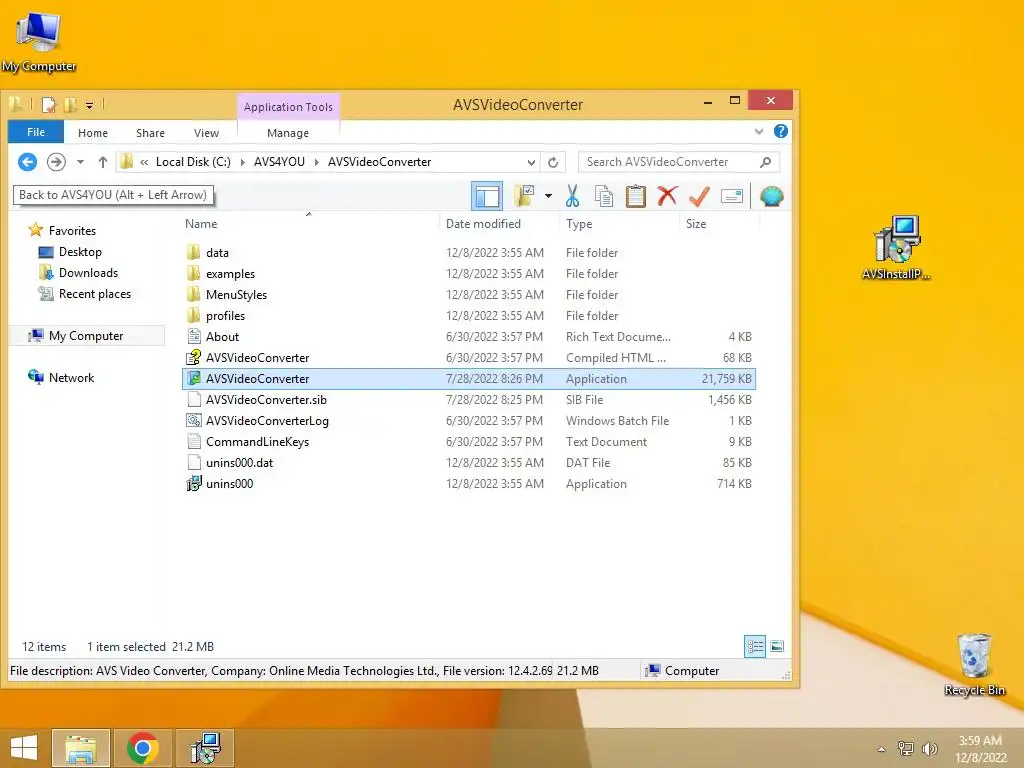Image resolution: width=1024 pixels, height=768 pixels.
Task: Open Windows Start button
Action: pos(24,748)
